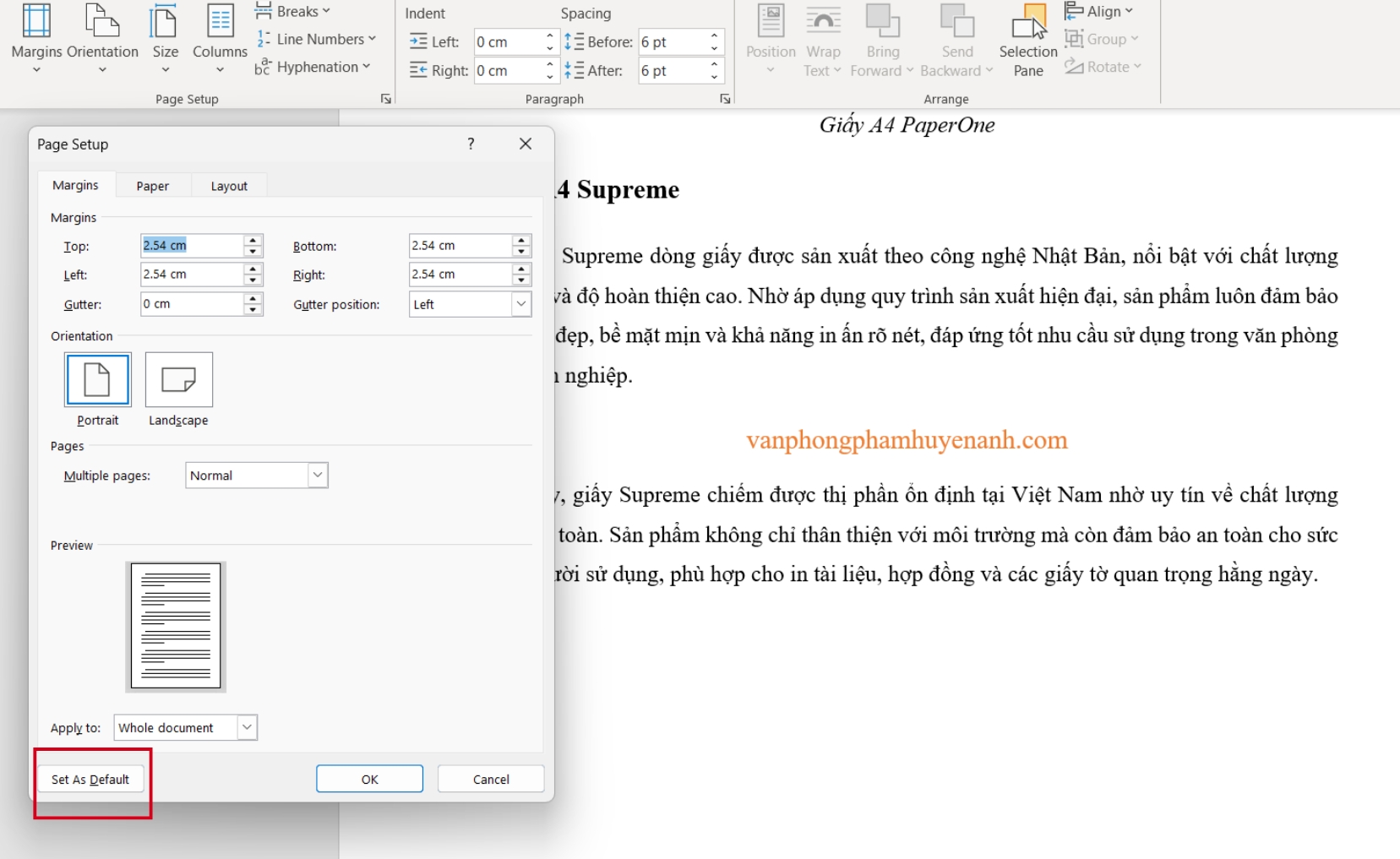The width and height of the screenshot is (1400, 859).
Task: Open the Align menu
Action: [1098, 12]
